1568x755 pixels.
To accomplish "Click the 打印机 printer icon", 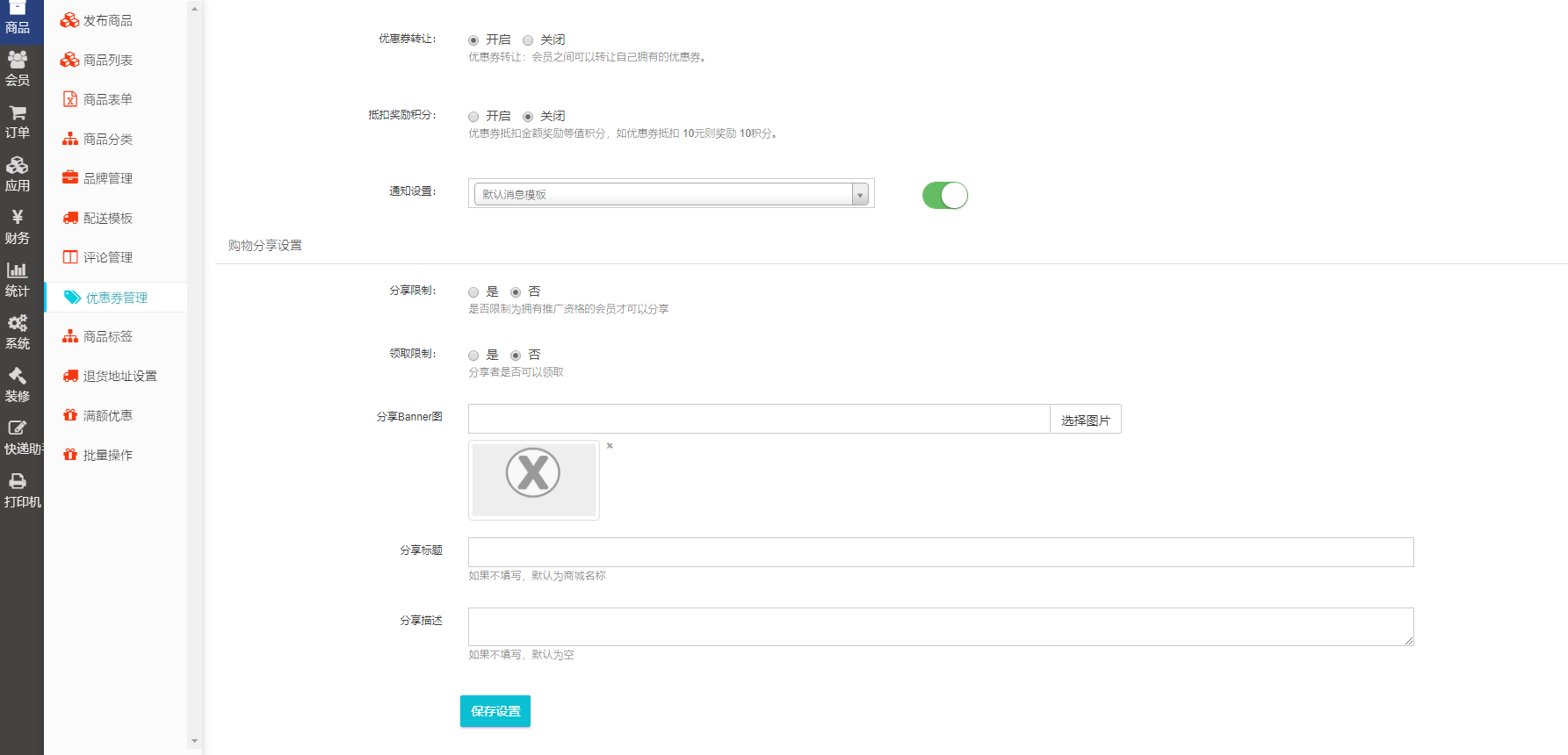I will 18,482.
